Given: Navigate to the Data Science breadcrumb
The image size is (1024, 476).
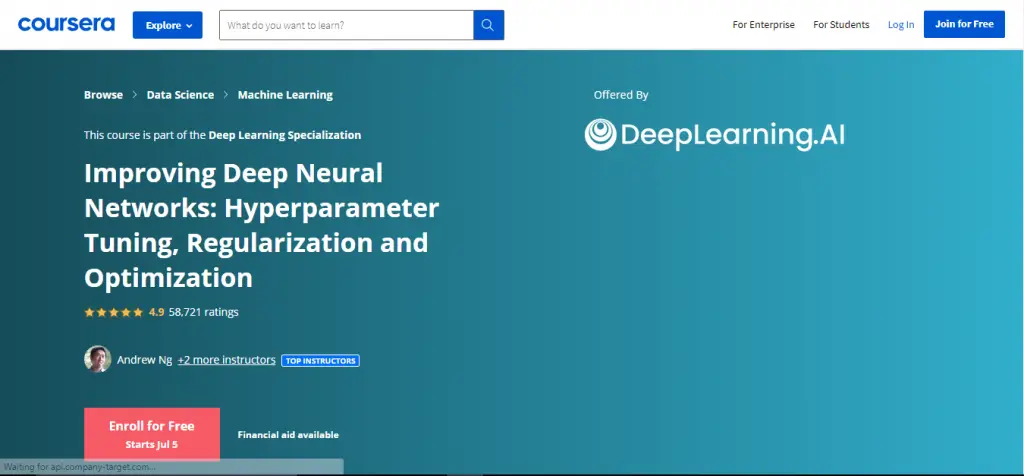Looking at the screenshot, I should pyautogui.click(x=180, y=95).
